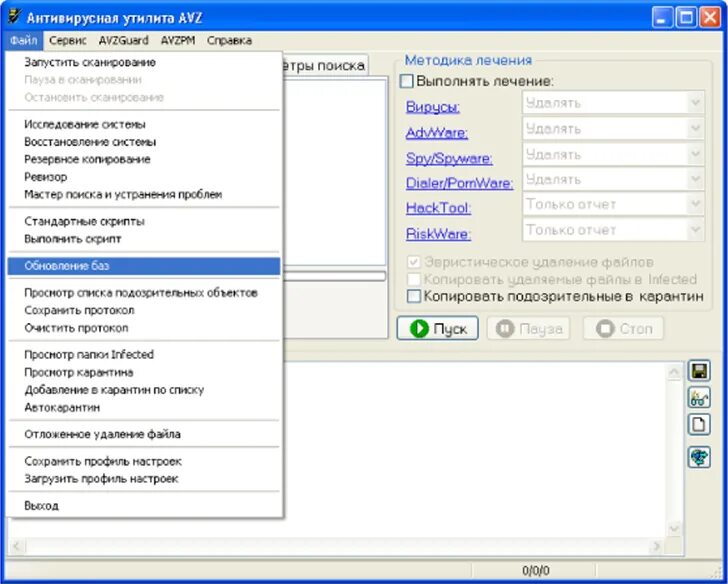Select Отложенное удаление файла entry
This screenshot has height=584, width=728.
144,435
